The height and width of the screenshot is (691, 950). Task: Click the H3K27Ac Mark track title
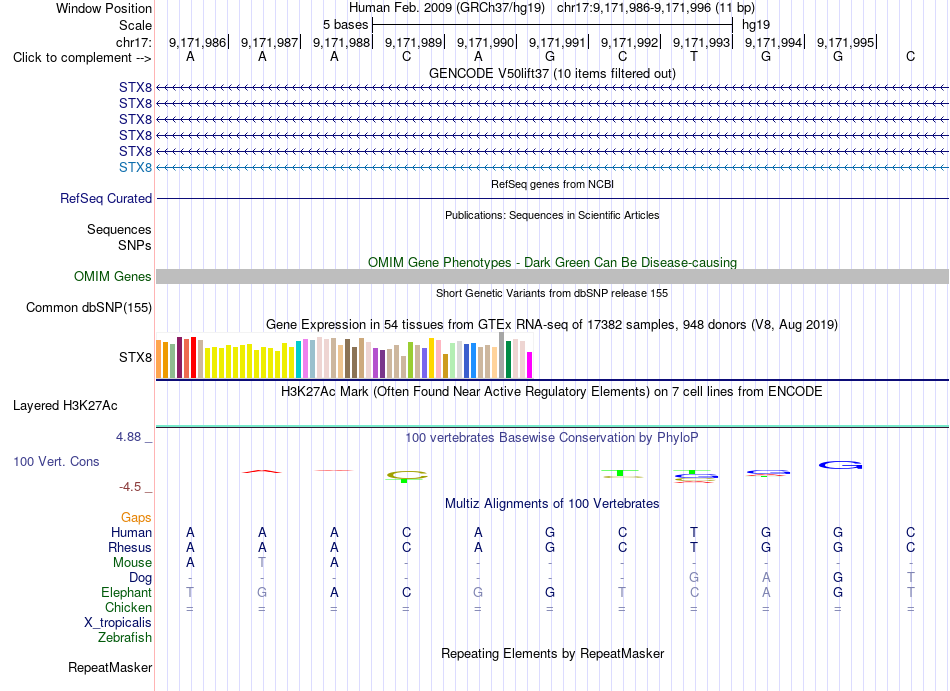(x=552, y=392)
